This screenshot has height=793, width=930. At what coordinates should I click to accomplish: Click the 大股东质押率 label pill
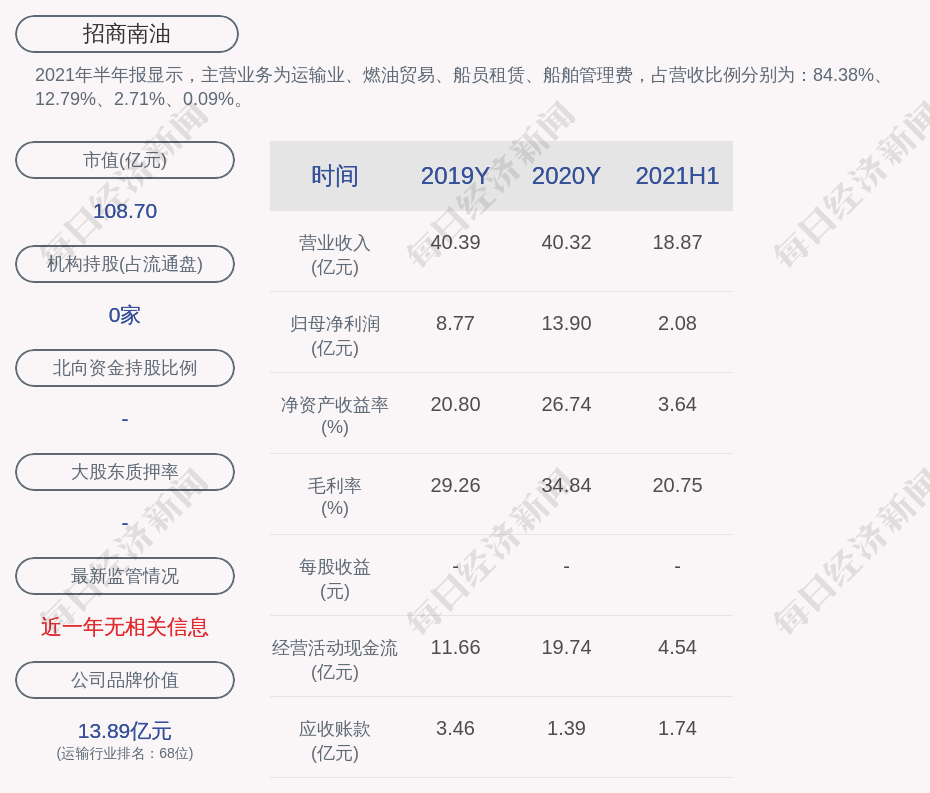point(125,472)
